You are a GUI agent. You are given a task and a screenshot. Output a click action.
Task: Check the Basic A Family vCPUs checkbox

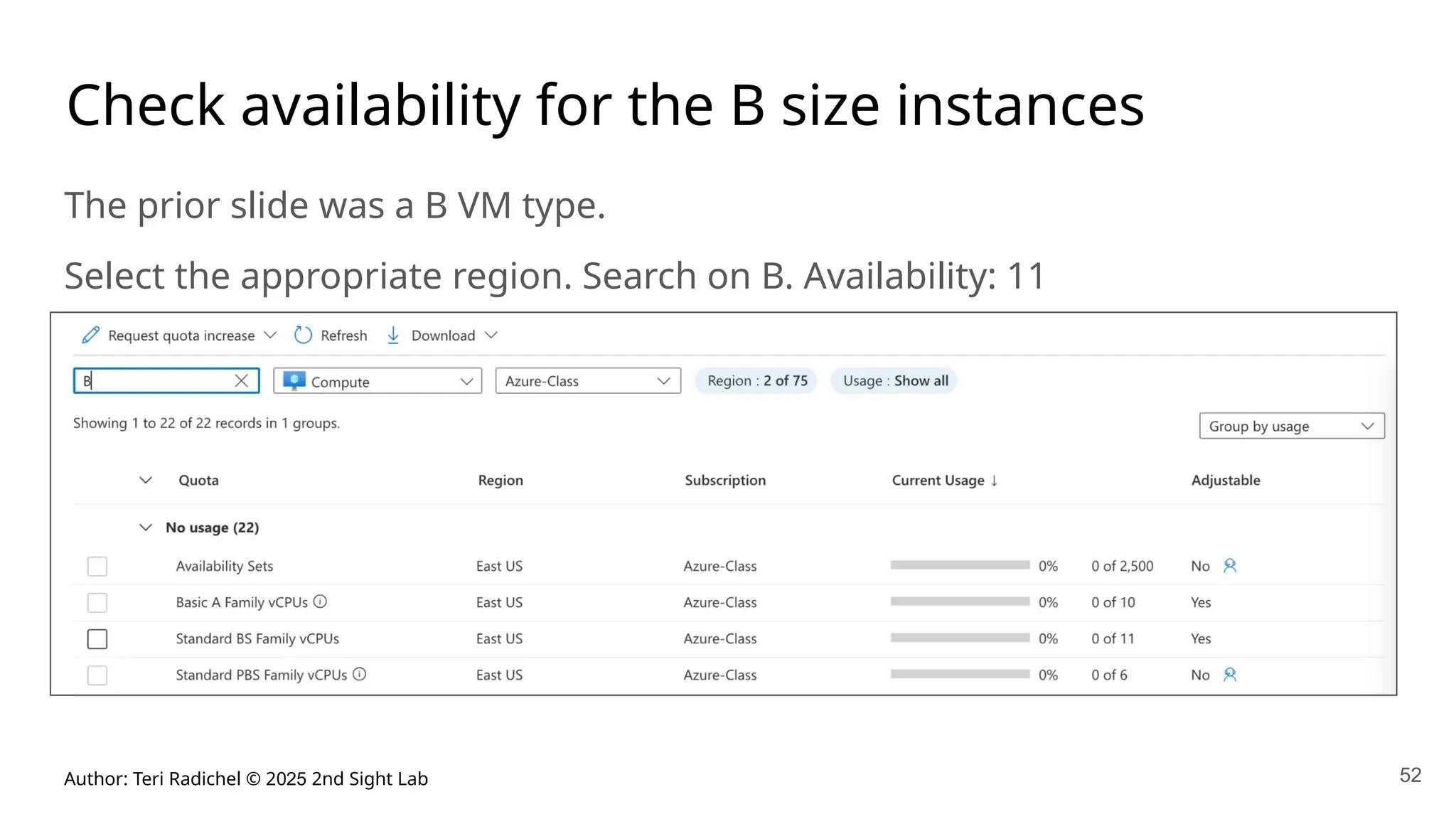pos(97,603)
